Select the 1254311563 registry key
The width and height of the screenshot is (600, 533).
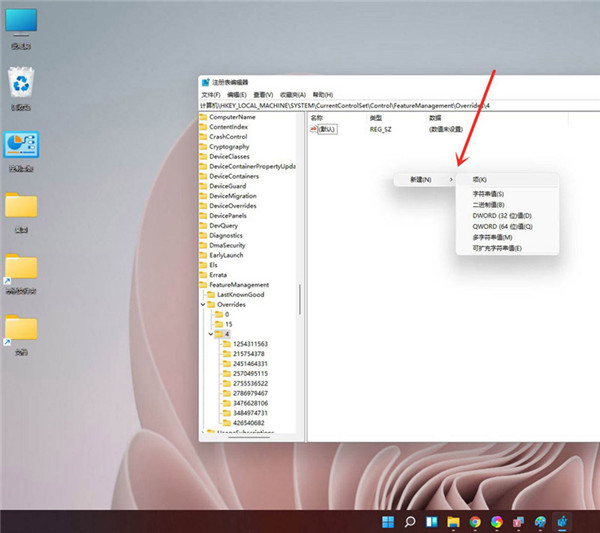pyautogui.click(x=249, y=344)
